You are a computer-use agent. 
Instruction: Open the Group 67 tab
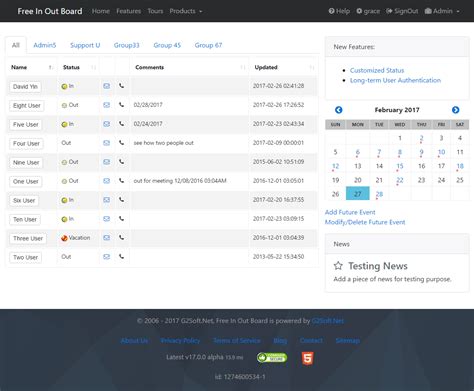pyautogui.click(x=208, y=45)
